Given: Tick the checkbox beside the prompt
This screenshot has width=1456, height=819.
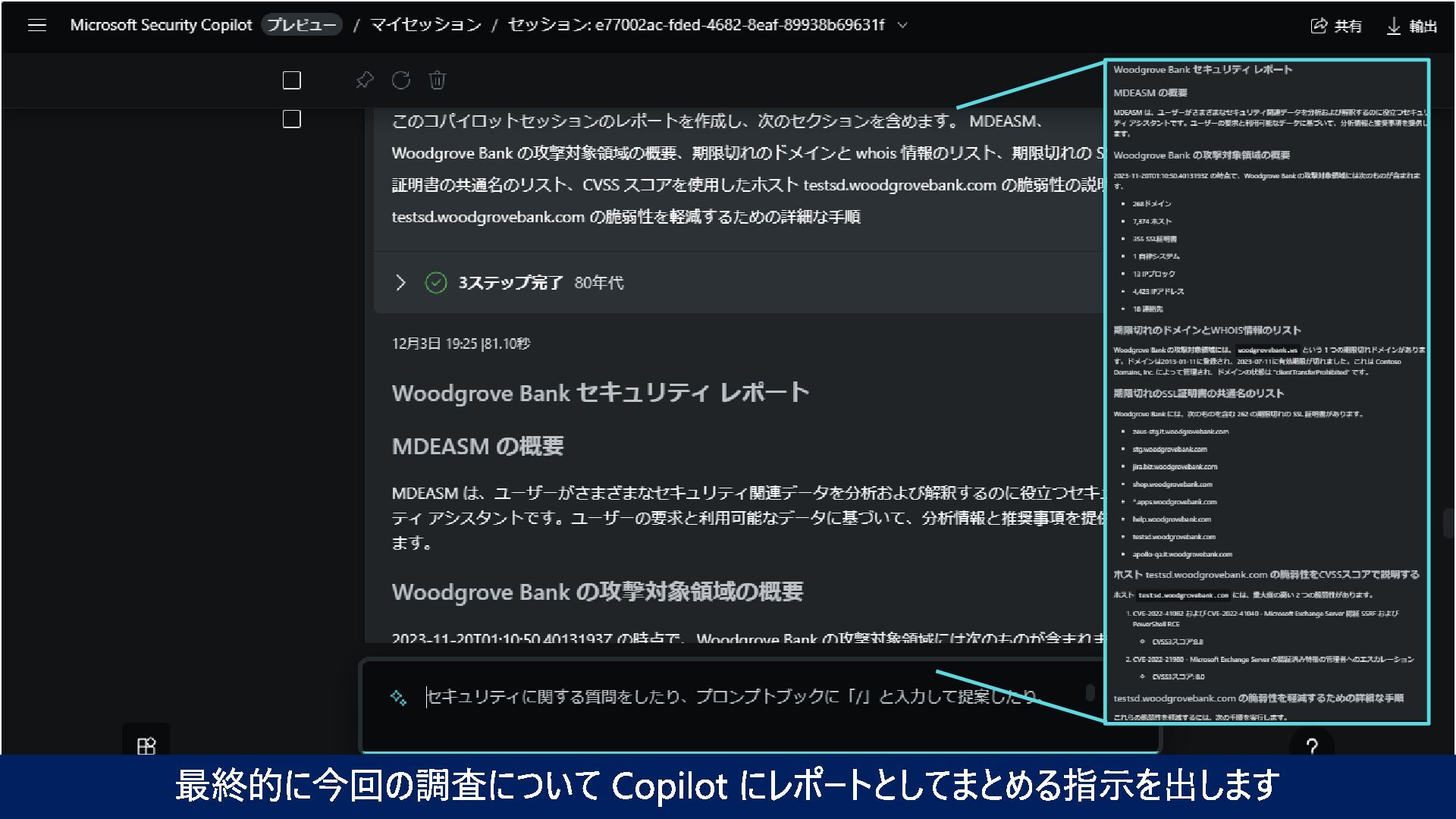Looking at the screenshot, I should 292,120.
